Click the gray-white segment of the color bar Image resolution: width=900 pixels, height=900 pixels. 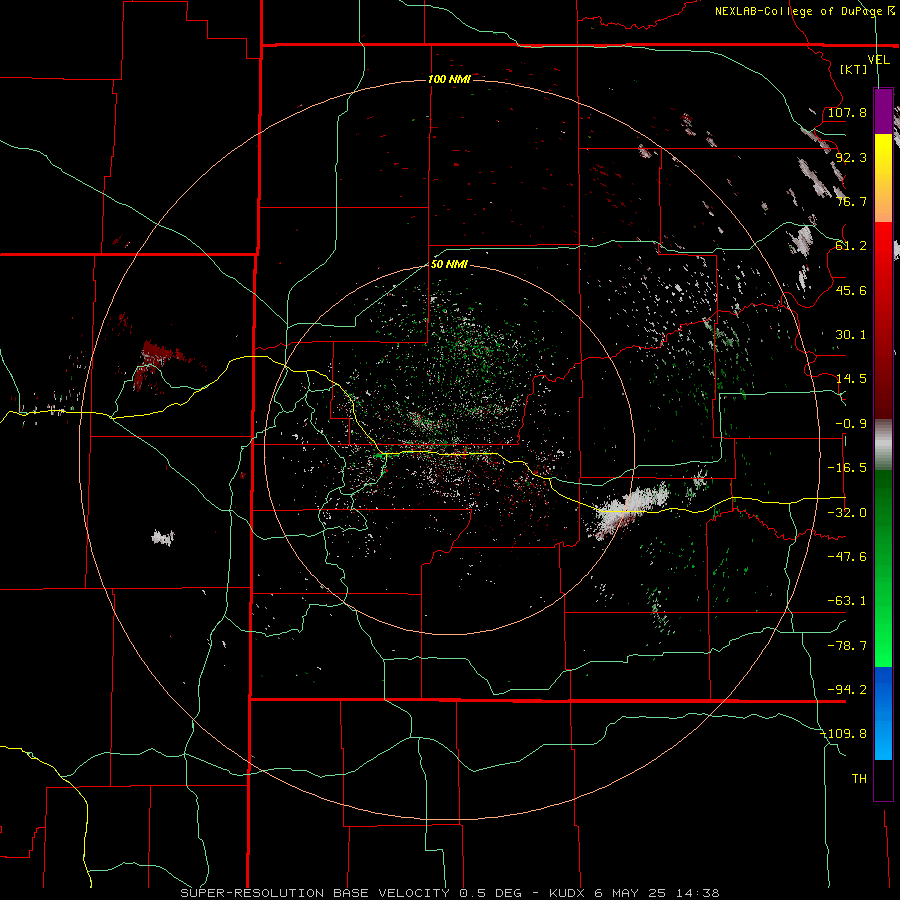(883, 445)
